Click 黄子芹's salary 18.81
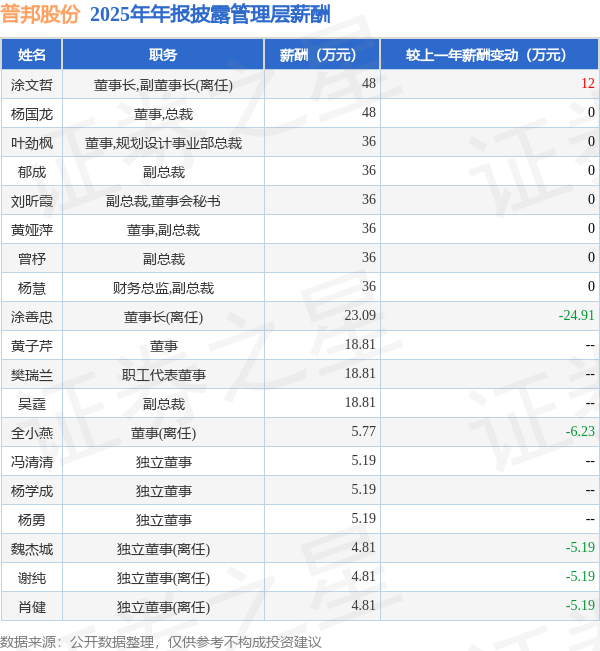The image size is (600, 651). (360, 344)
